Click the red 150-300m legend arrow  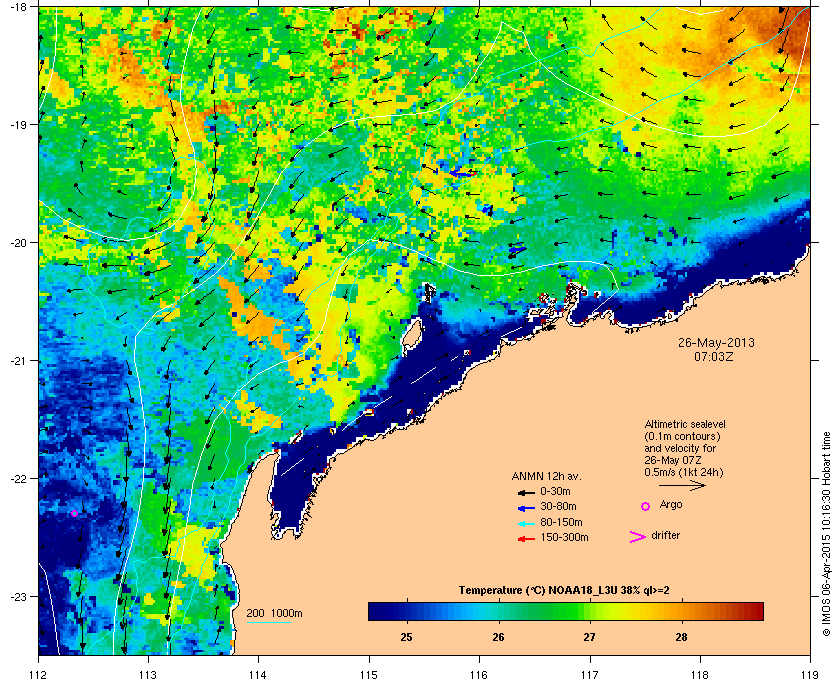pyautogui.click(x=526, y=539)
